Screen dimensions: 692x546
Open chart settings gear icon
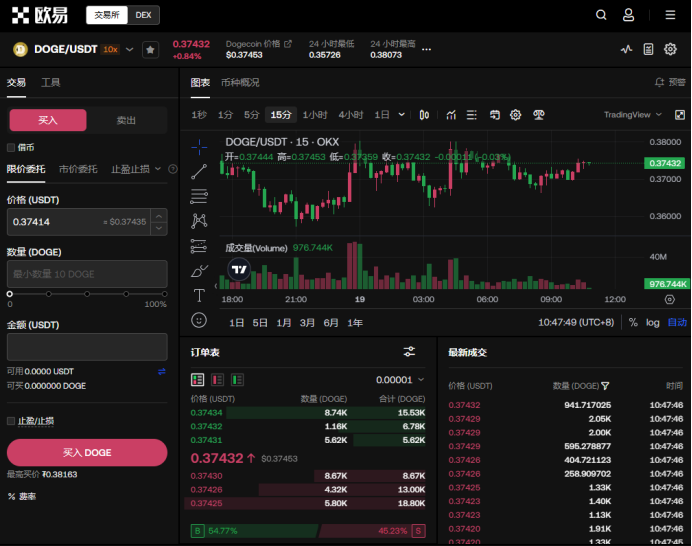tap(516, 115)
